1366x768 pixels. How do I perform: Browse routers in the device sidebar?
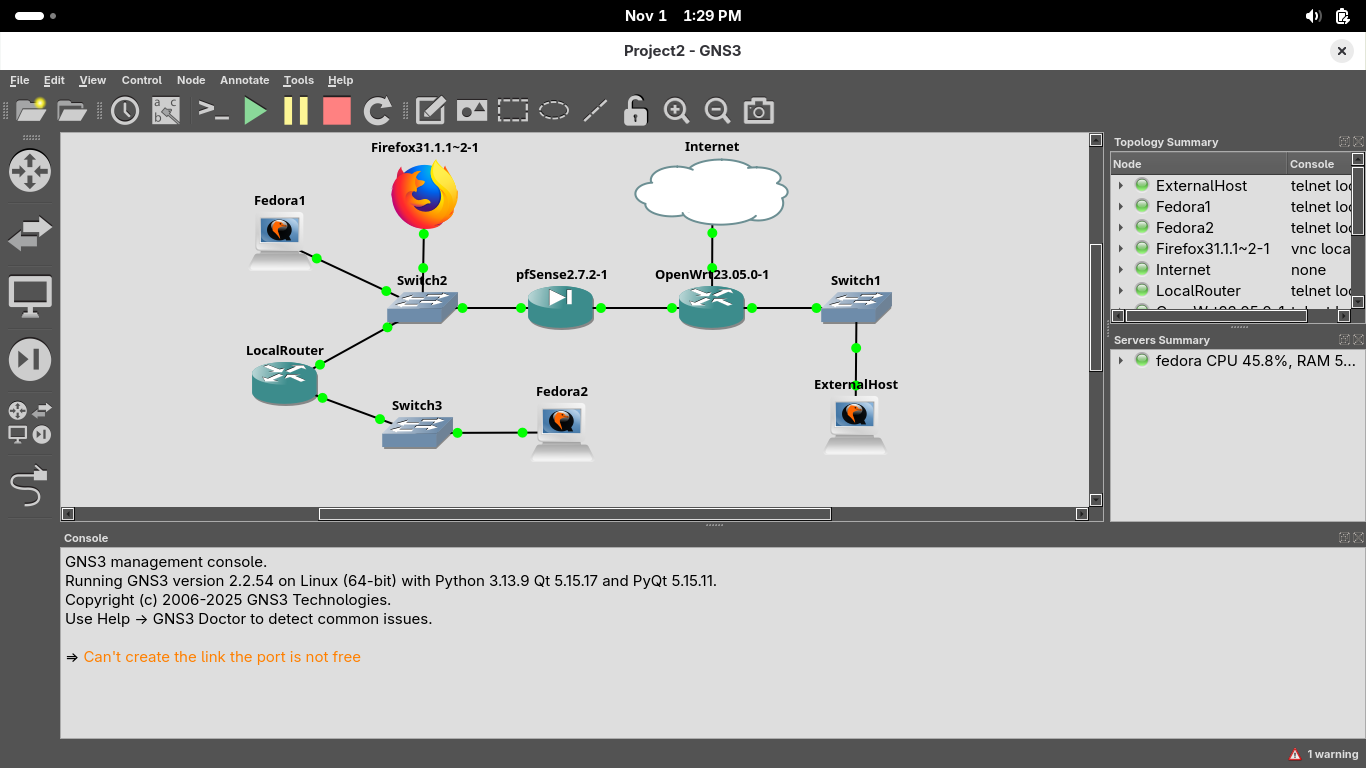30,171
